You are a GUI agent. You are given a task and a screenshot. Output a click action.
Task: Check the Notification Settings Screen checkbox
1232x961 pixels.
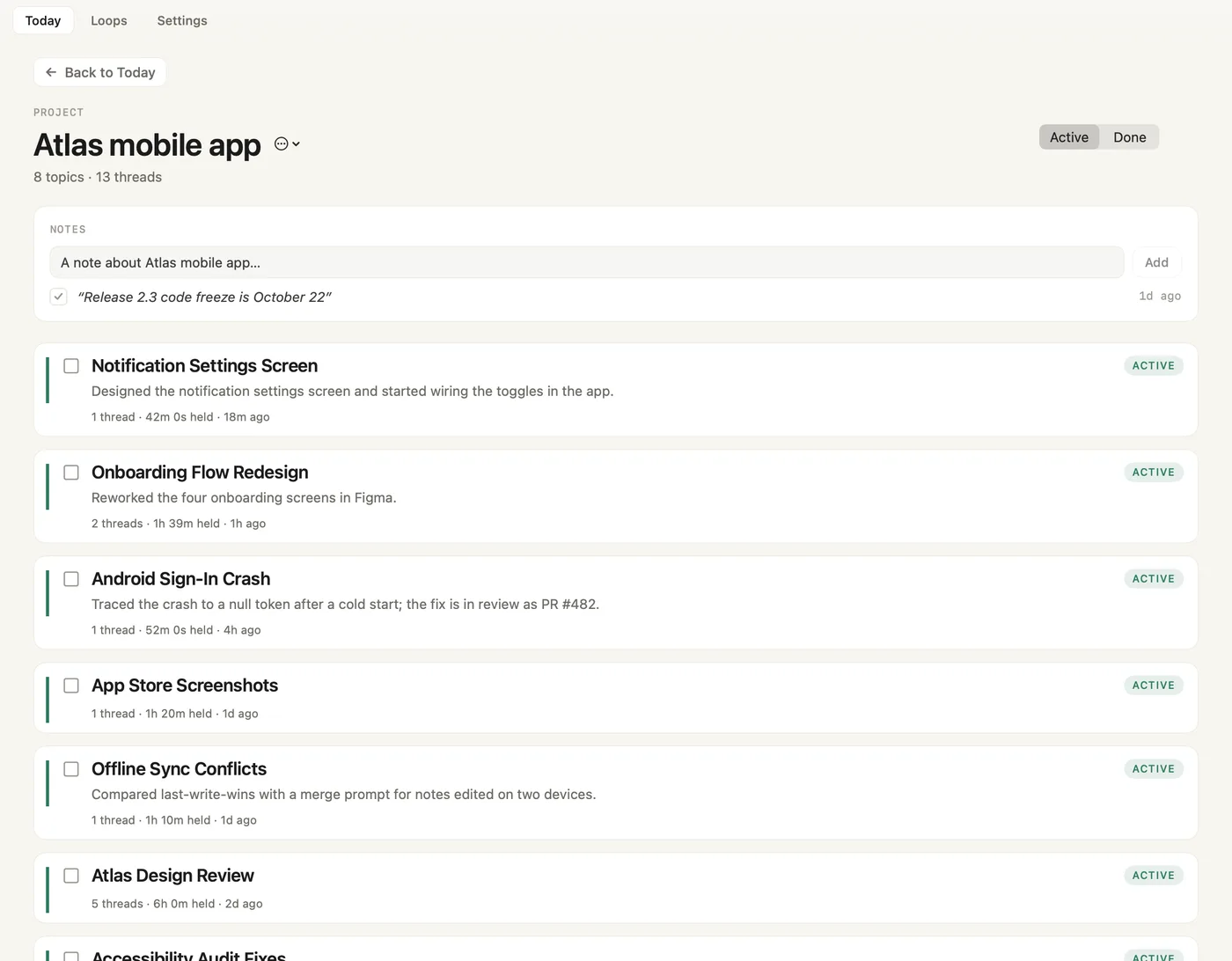tap(71, 366)
